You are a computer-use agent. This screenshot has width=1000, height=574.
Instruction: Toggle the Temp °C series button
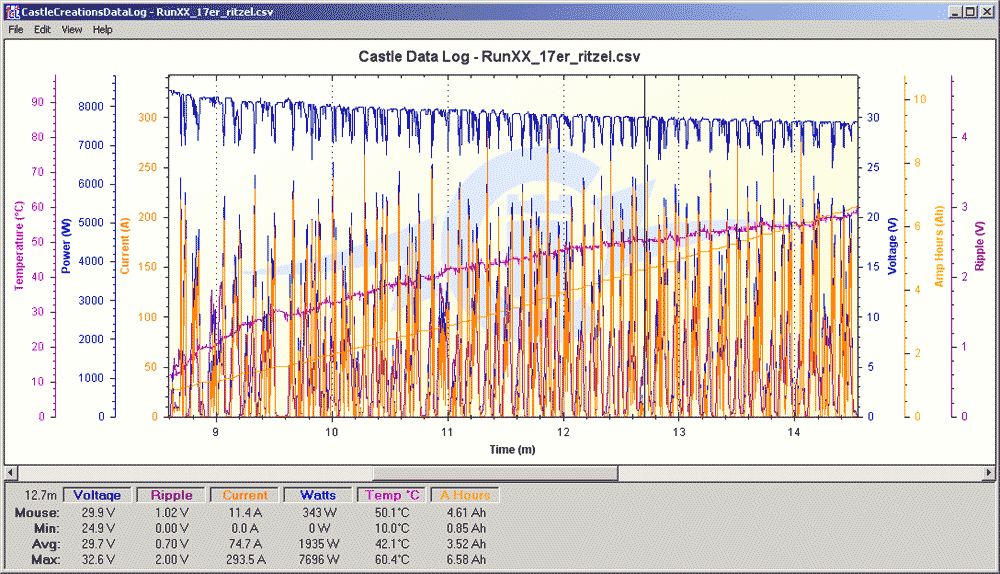point(392,495)
